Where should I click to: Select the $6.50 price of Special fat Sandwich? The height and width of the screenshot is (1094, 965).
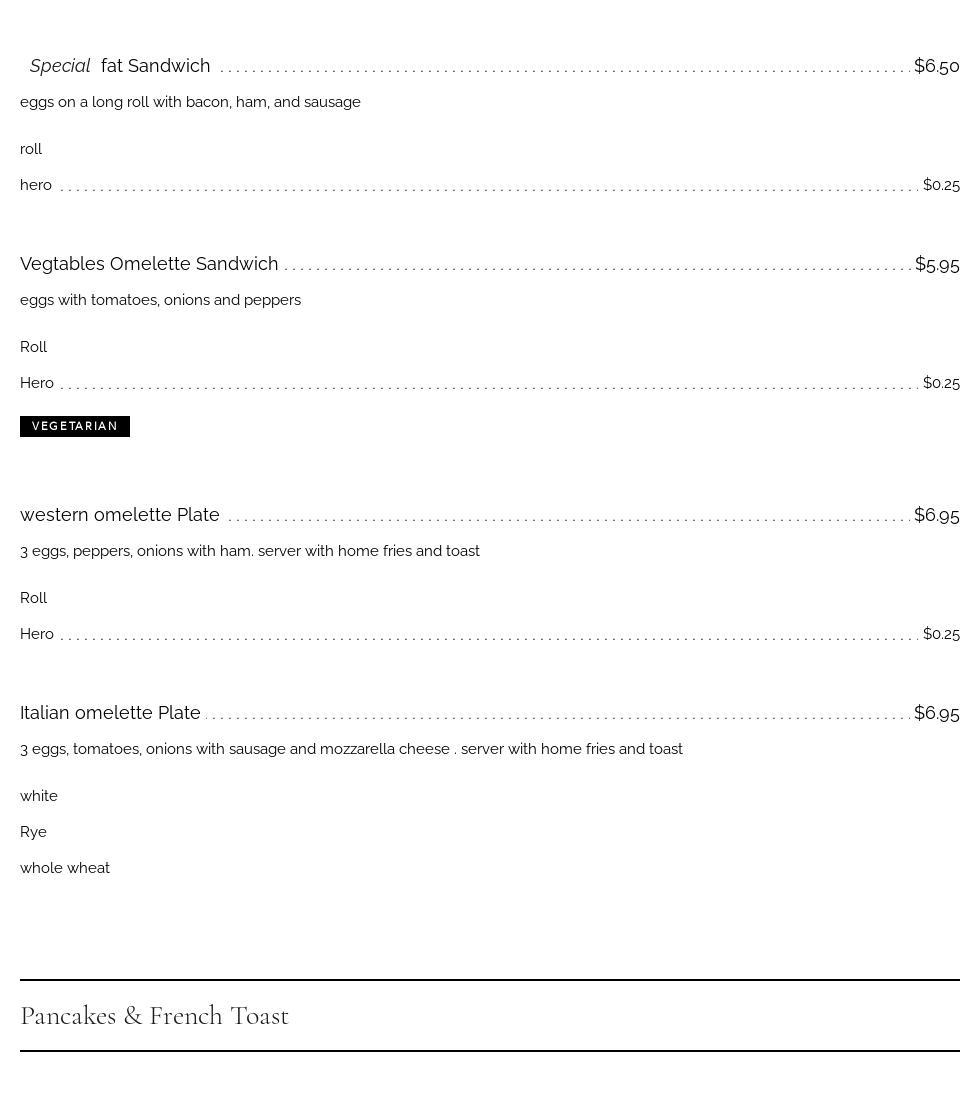(x=936, y=66)
